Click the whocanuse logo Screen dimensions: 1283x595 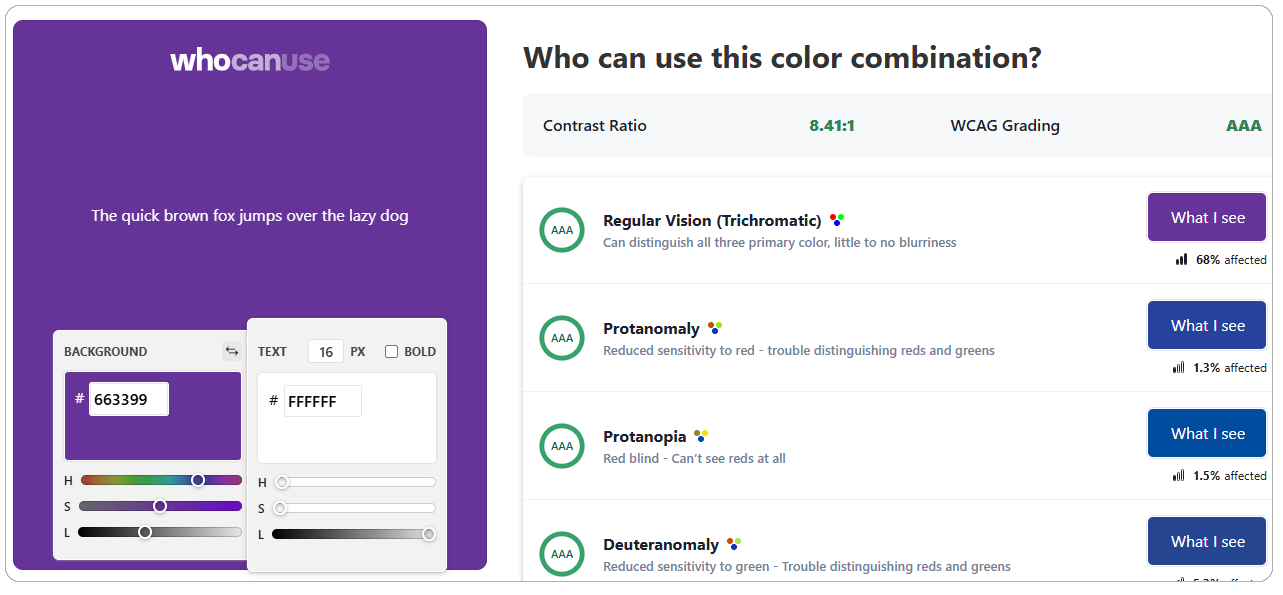click(x=250, y=61)
